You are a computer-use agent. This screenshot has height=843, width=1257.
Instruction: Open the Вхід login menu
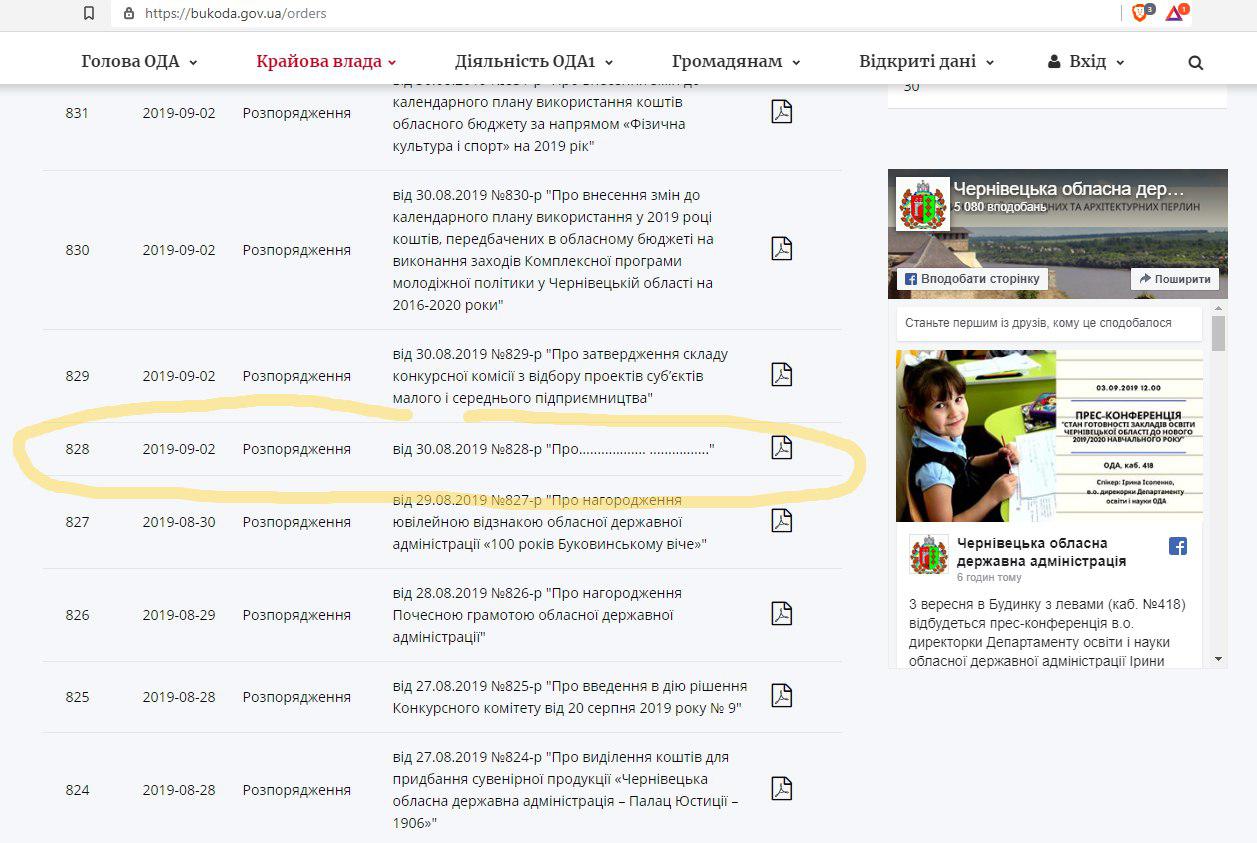pos(1086,62)
